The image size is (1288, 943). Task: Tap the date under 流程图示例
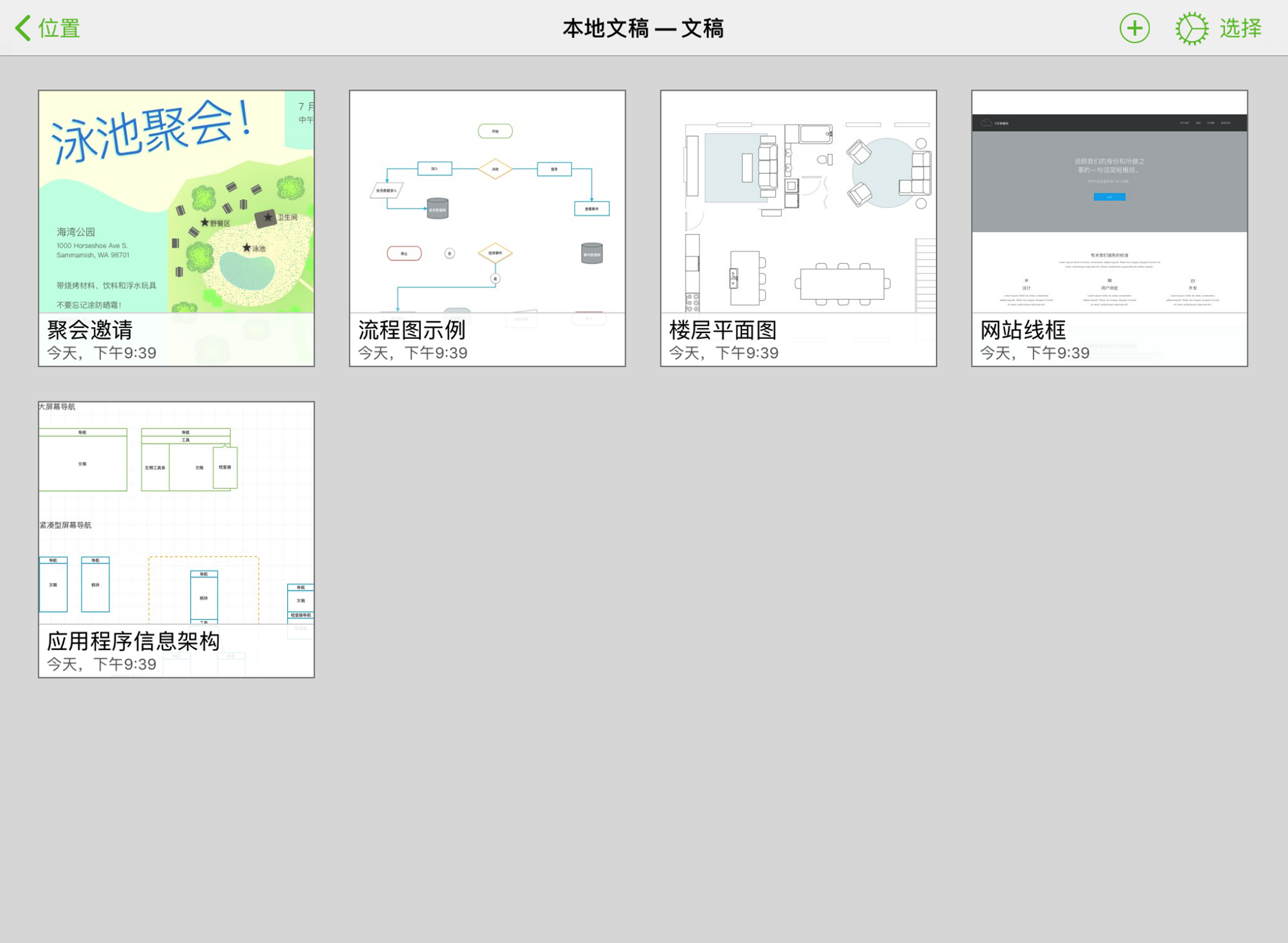(x=412, y=353)
